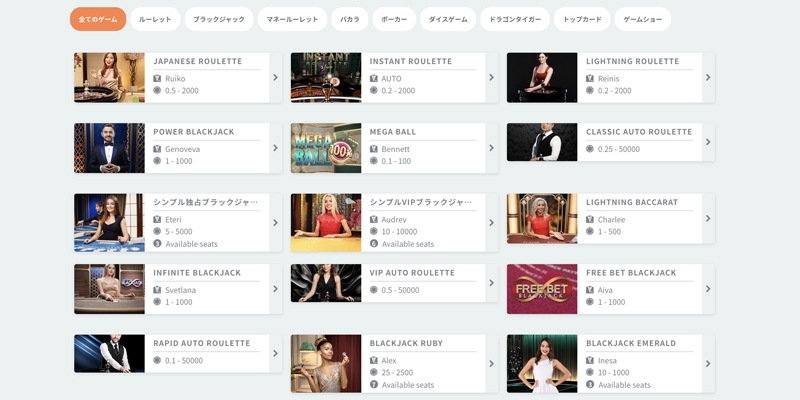This screenshot has height=400, width=800.
Task: Switch to the ルーレット category tab
Action: click(x=155, y=19)
